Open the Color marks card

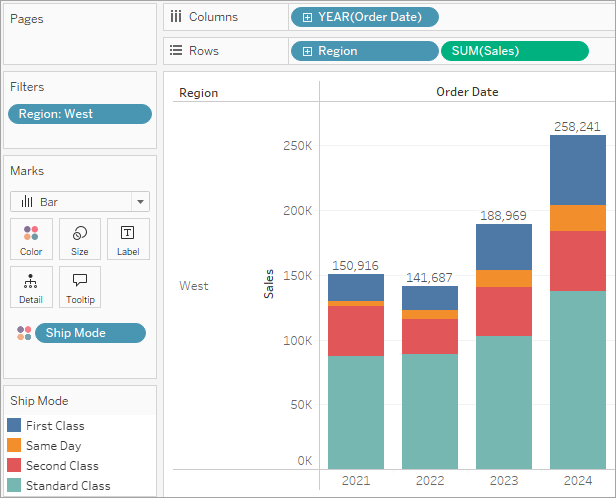31,239
